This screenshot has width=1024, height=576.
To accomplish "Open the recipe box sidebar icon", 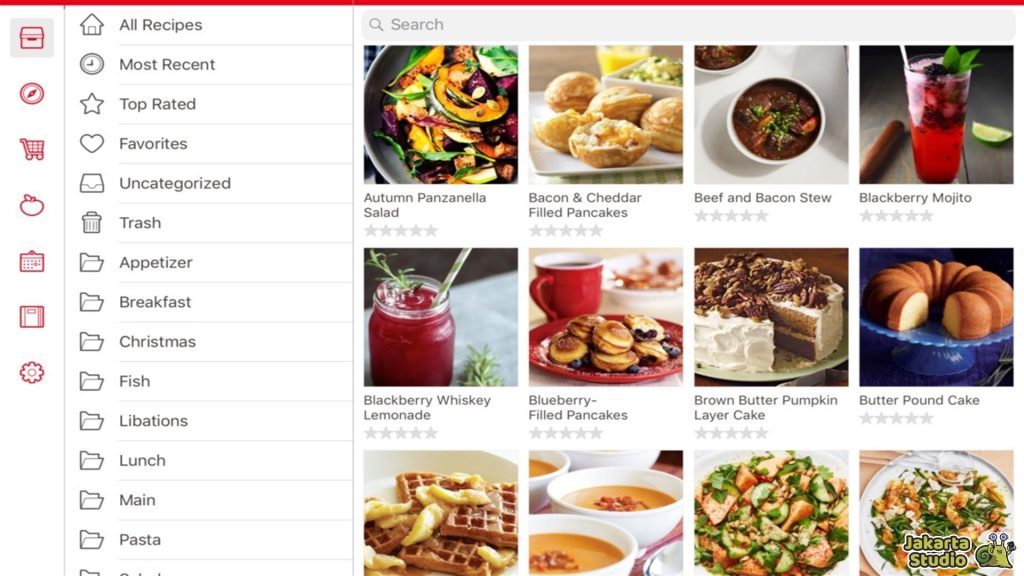I will (x=32, y=38).
